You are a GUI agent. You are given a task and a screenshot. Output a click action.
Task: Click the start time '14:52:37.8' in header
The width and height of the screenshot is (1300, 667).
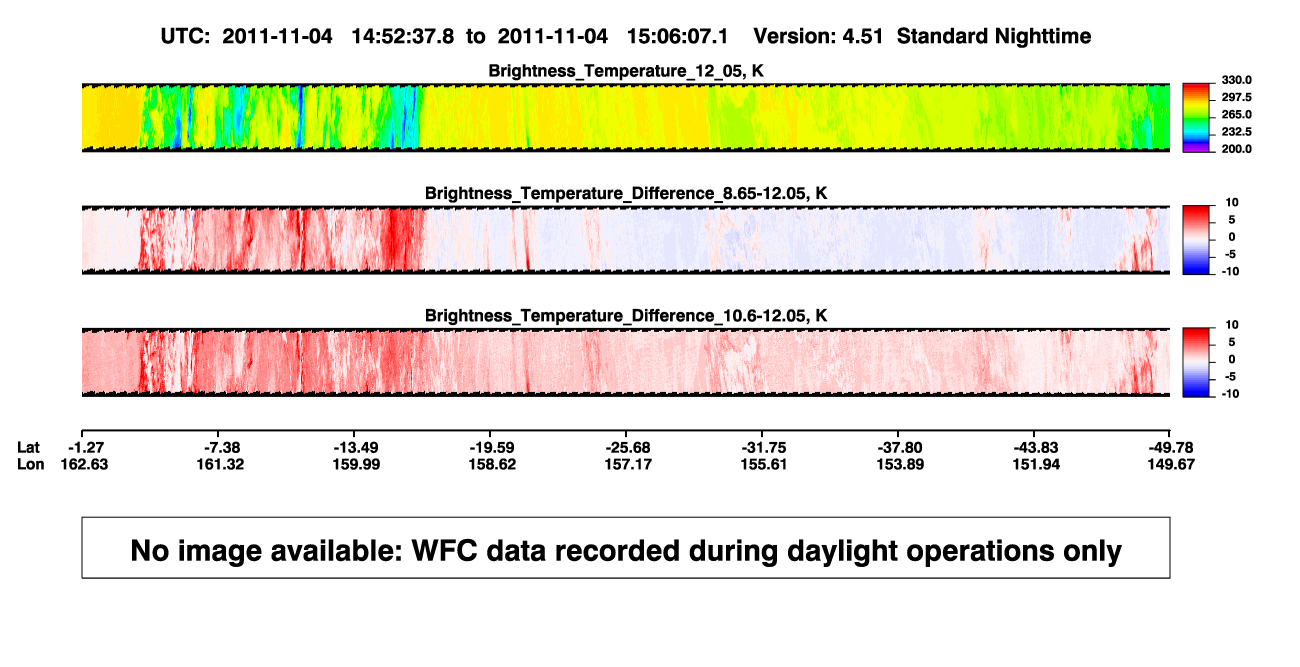pos(403,37)
